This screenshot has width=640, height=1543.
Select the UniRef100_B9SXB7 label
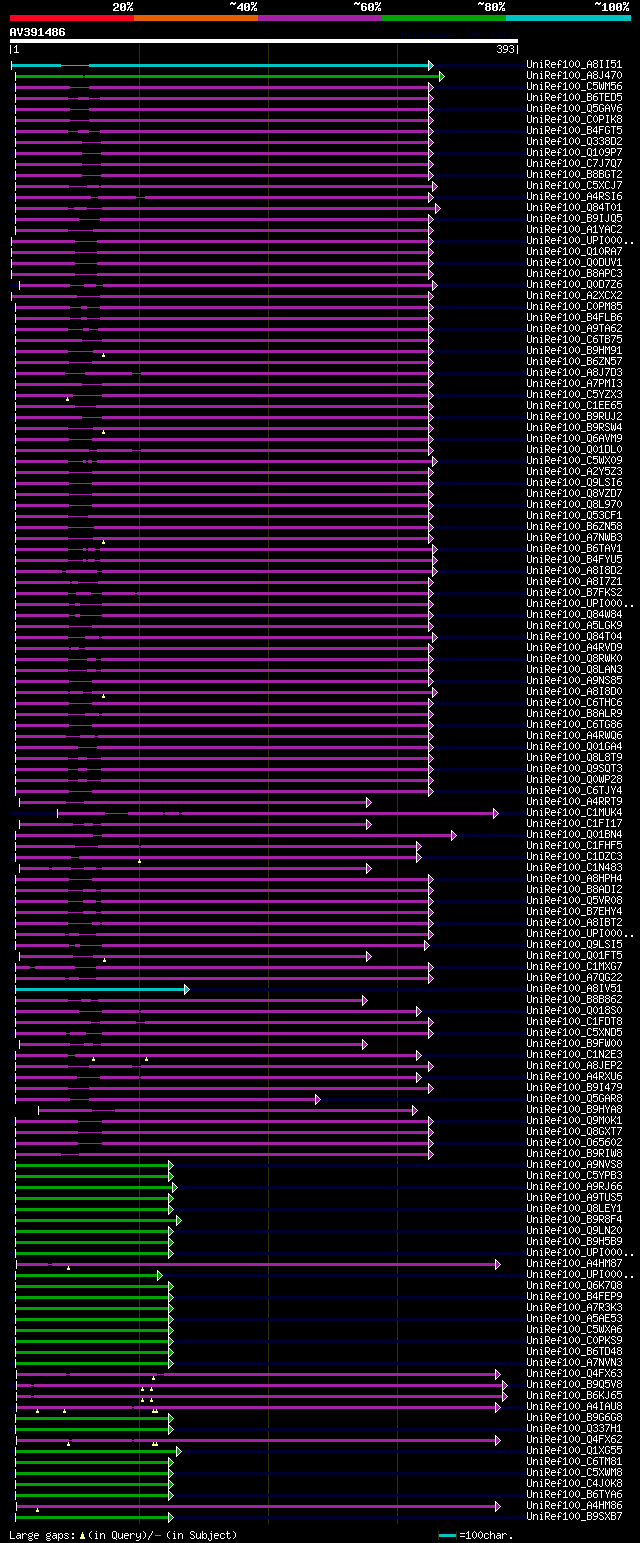point(575,1517)
